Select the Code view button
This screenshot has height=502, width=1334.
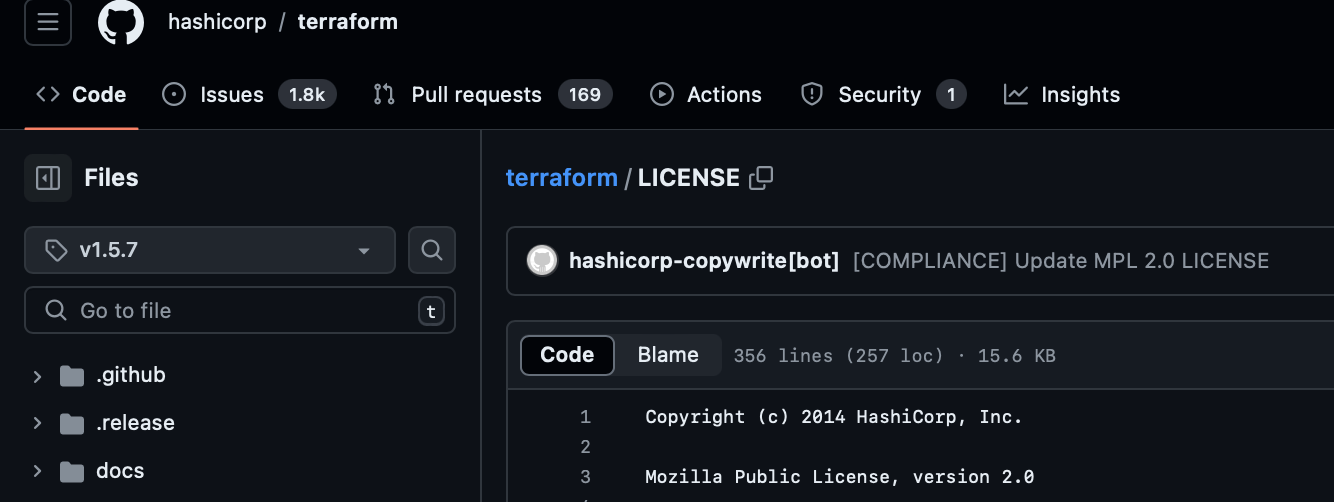point(567,355)
